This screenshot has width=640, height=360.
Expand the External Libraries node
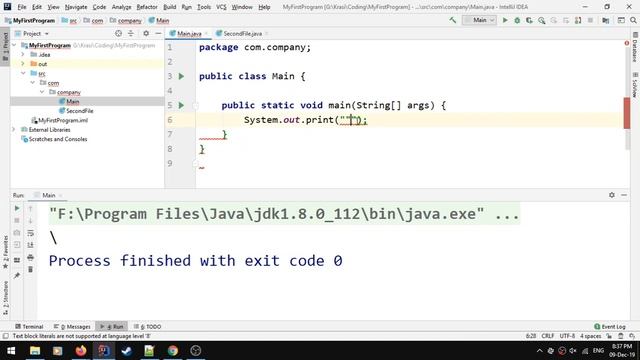pyautogui.click(x=14, y=130)
